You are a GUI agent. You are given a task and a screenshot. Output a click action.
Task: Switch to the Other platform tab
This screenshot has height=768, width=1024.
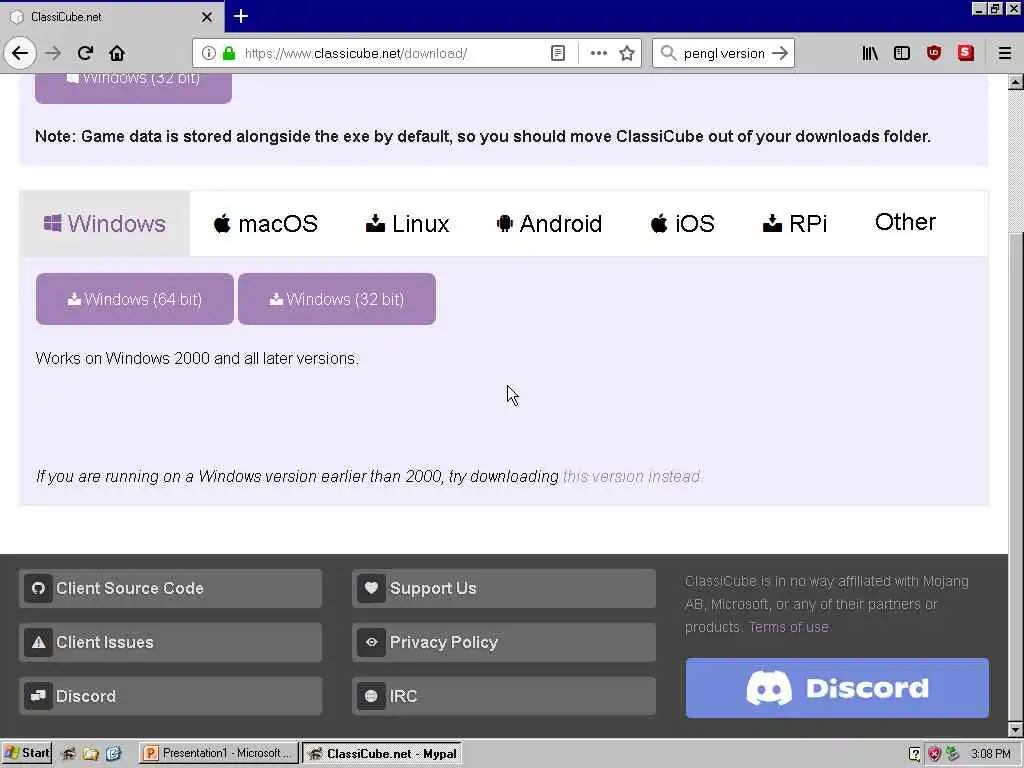(905, 222)
